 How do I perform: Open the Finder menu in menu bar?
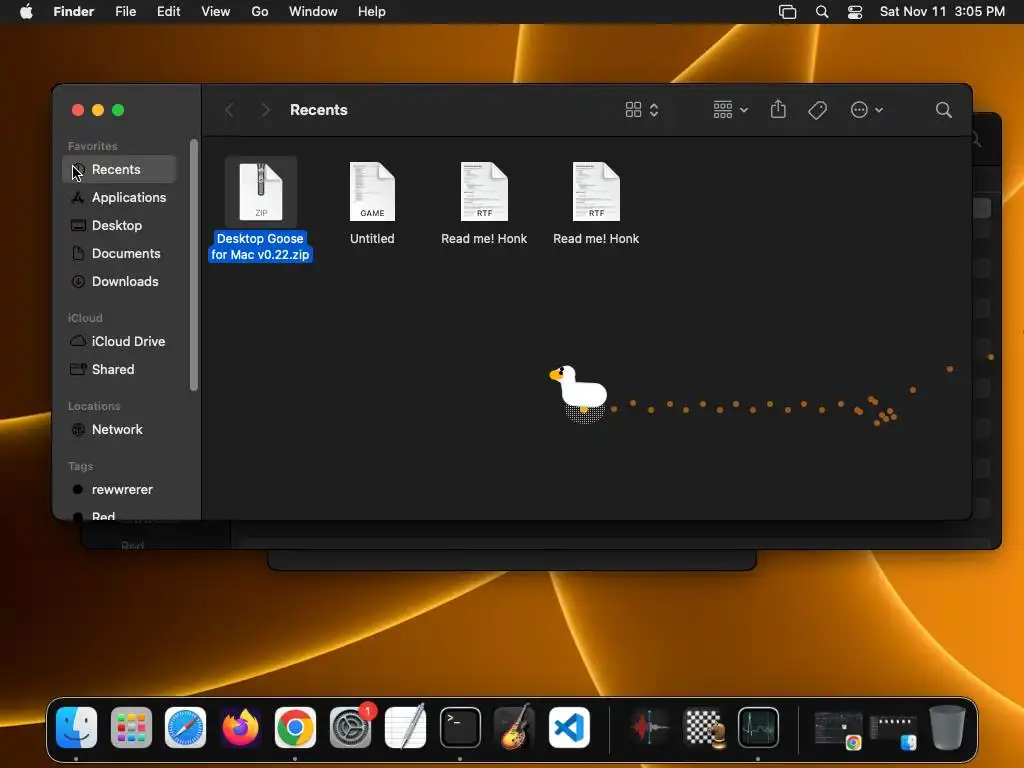pos(74,12)
